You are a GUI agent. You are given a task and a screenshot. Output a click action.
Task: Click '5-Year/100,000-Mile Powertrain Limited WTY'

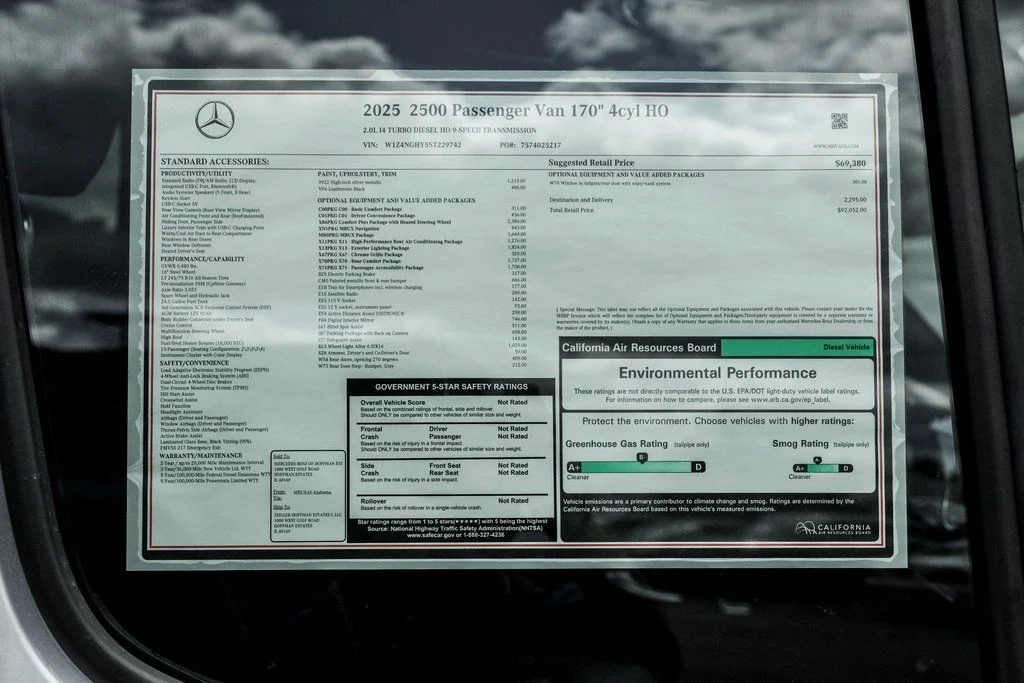(x=209, y=481)
